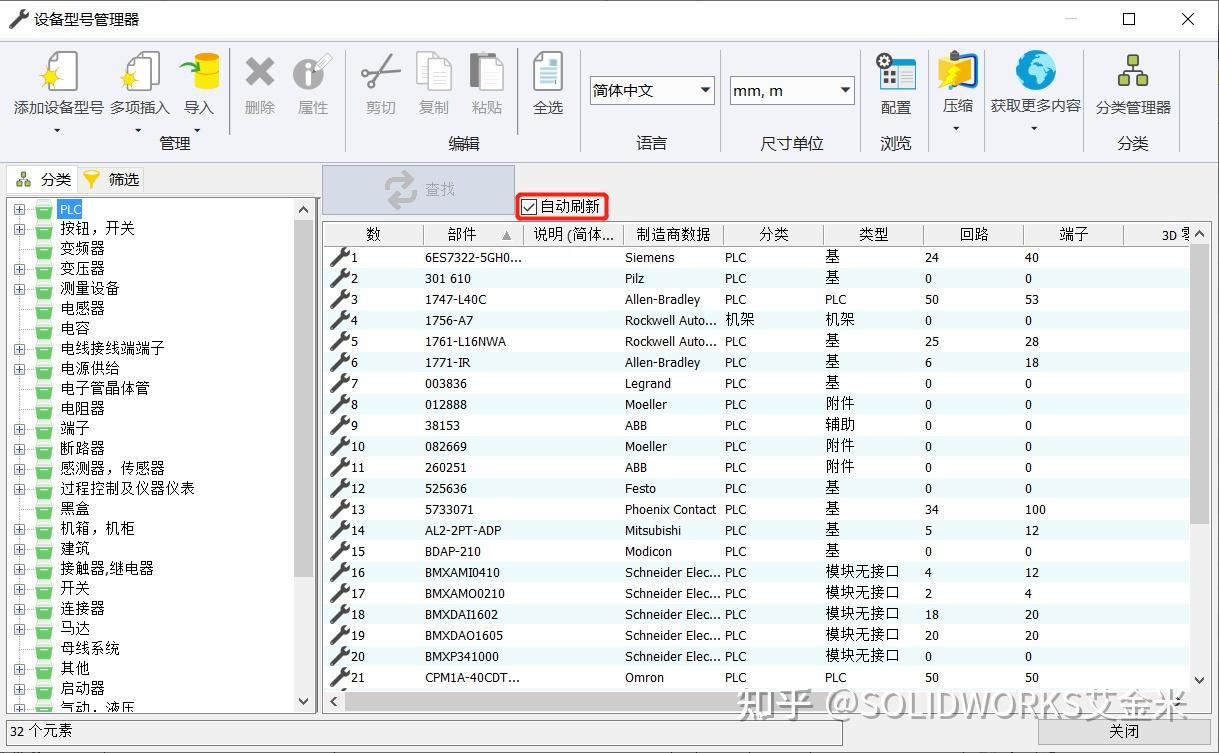
Task: Open the 分类管理器 icon
Action: tap(1133, 72)
